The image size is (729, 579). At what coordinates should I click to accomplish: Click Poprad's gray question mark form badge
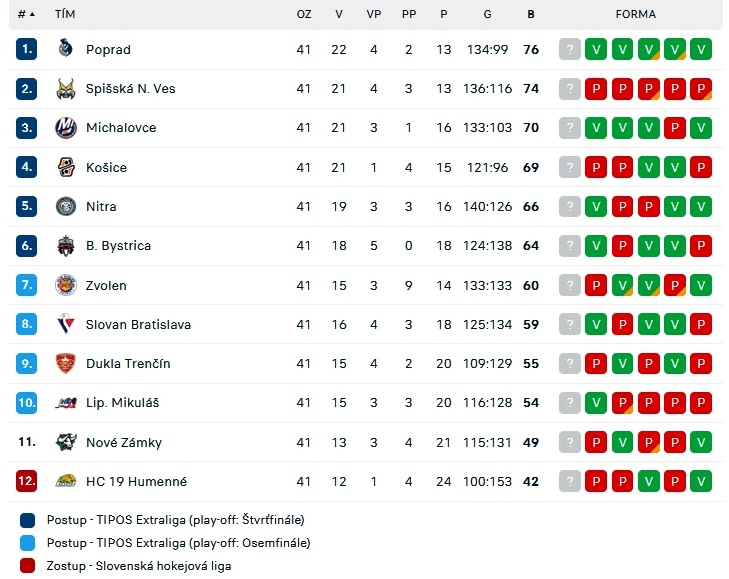click(570, 49)
